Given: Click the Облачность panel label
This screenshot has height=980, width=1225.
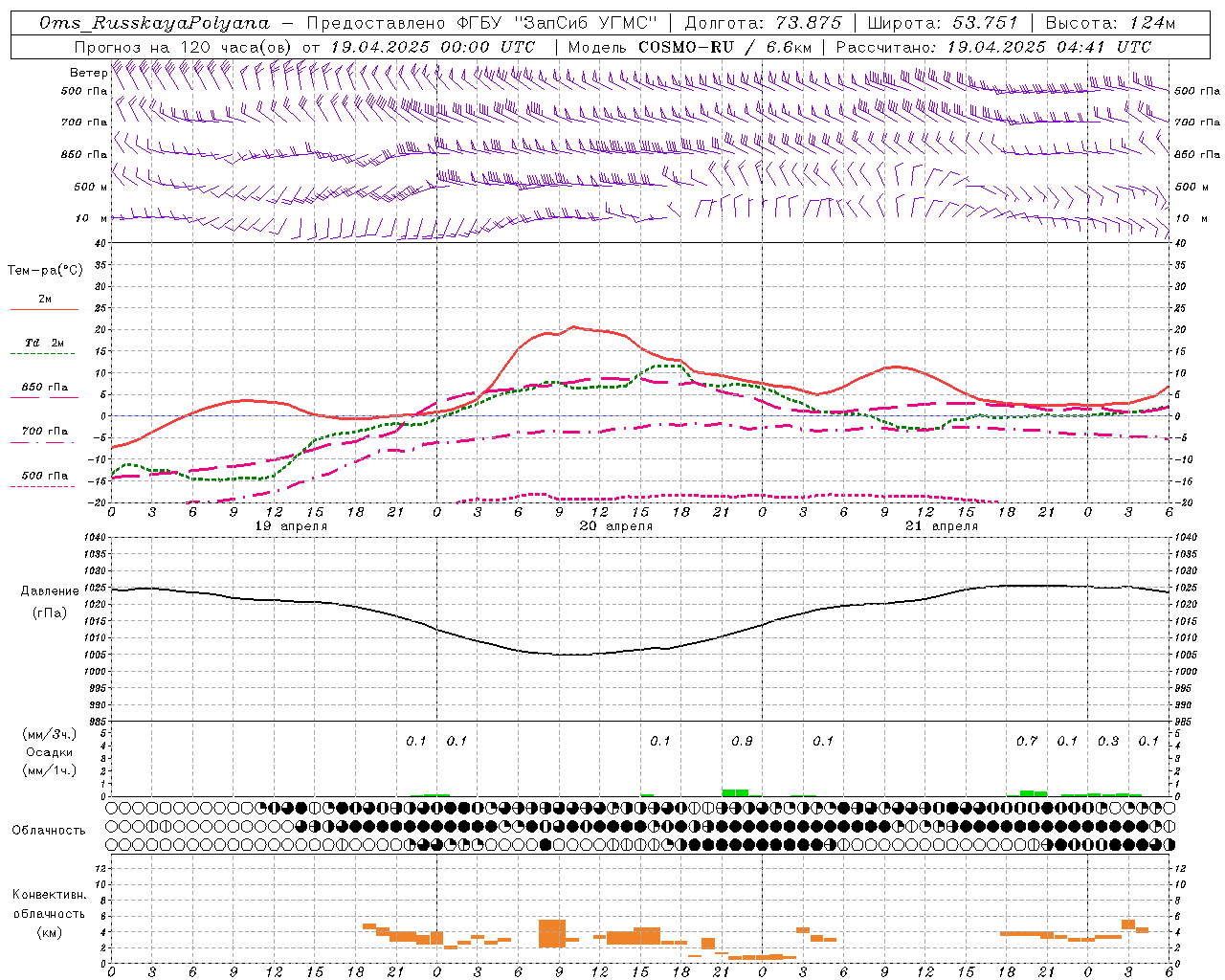Looking at the screenshot, I should coord(49,831).
